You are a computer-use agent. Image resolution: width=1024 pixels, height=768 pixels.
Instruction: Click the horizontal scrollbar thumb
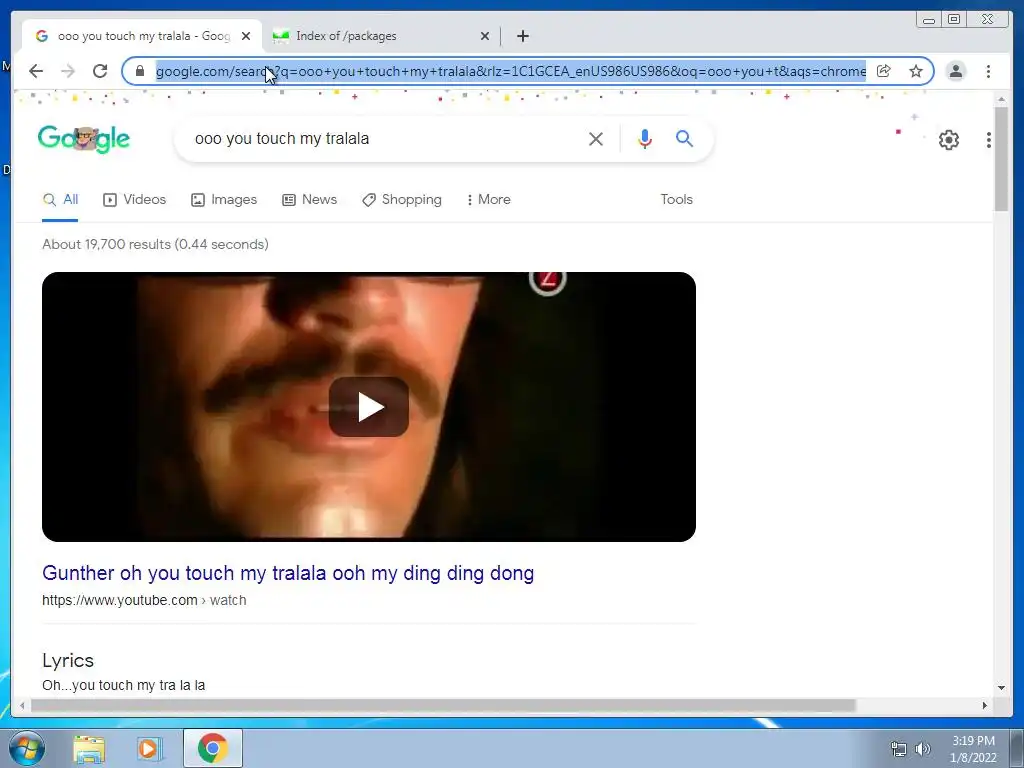pyautogui.click(x=443, y=705)
